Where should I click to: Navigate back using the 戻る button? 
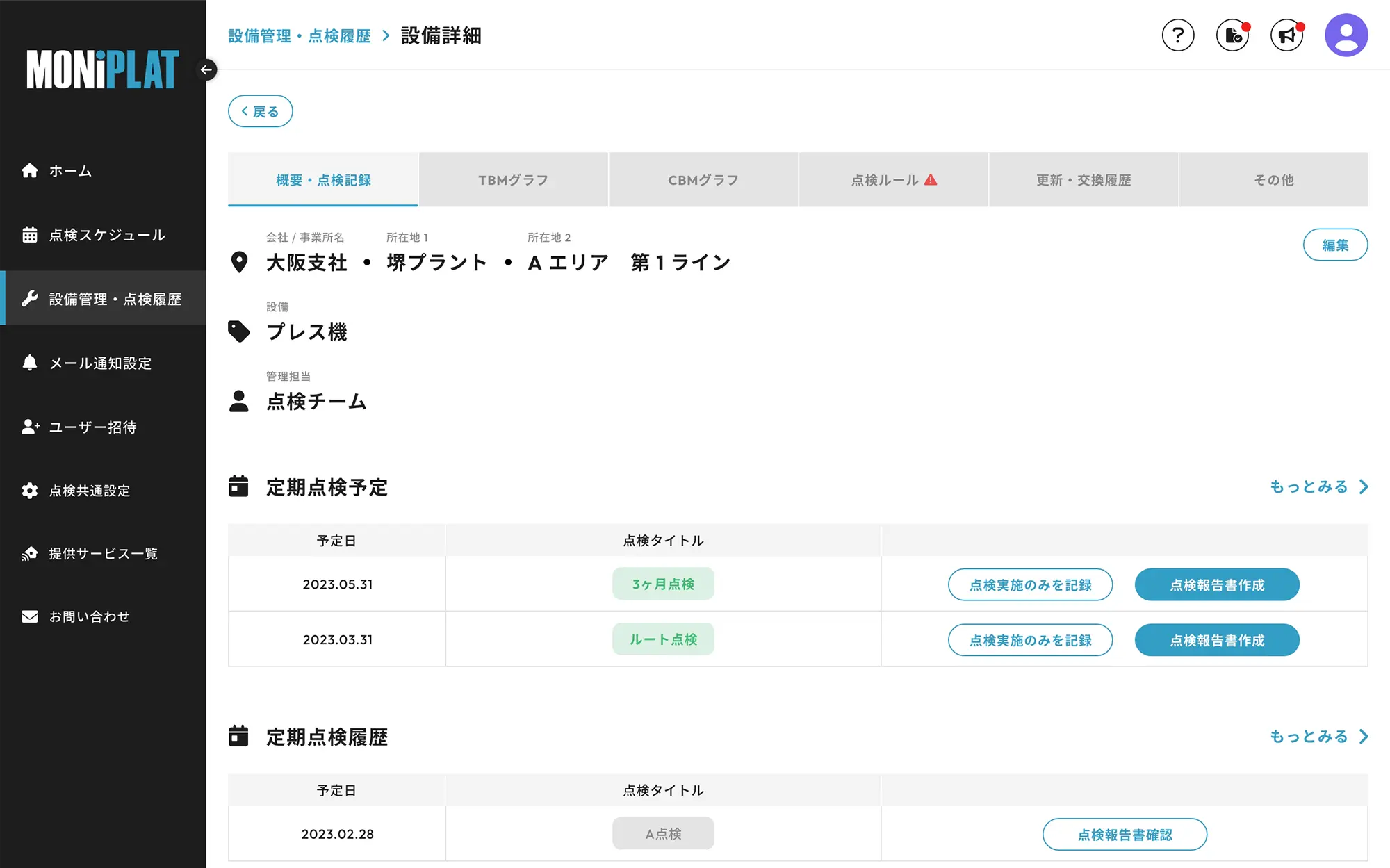[x=260, y=110]
